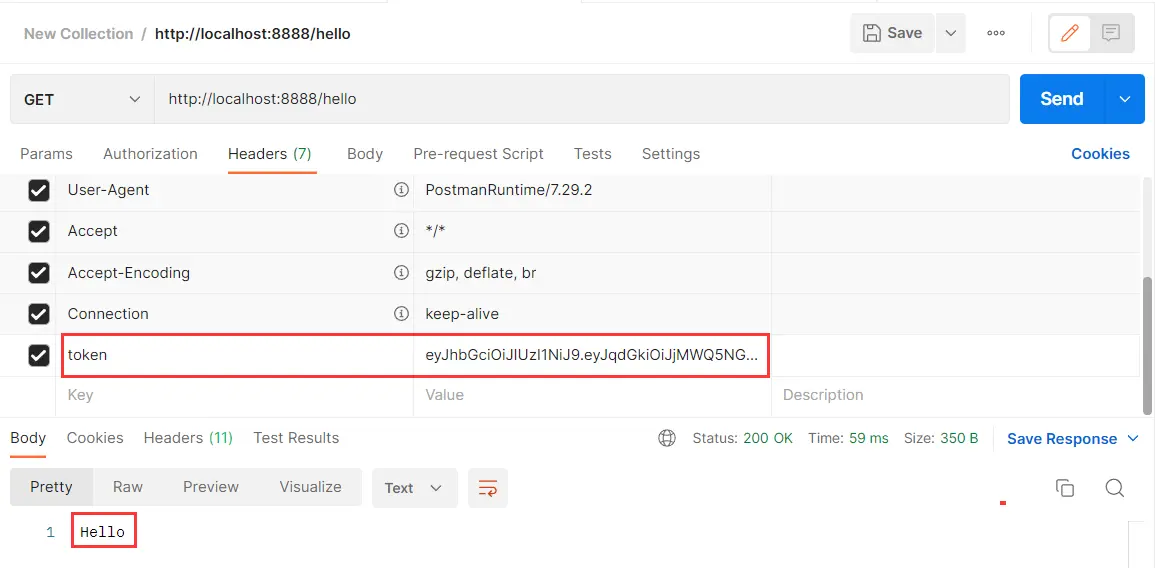This screenshot has width=1155, height=568.
Task: Click the globe network icon near Status
Action: [x=667, y=438]
